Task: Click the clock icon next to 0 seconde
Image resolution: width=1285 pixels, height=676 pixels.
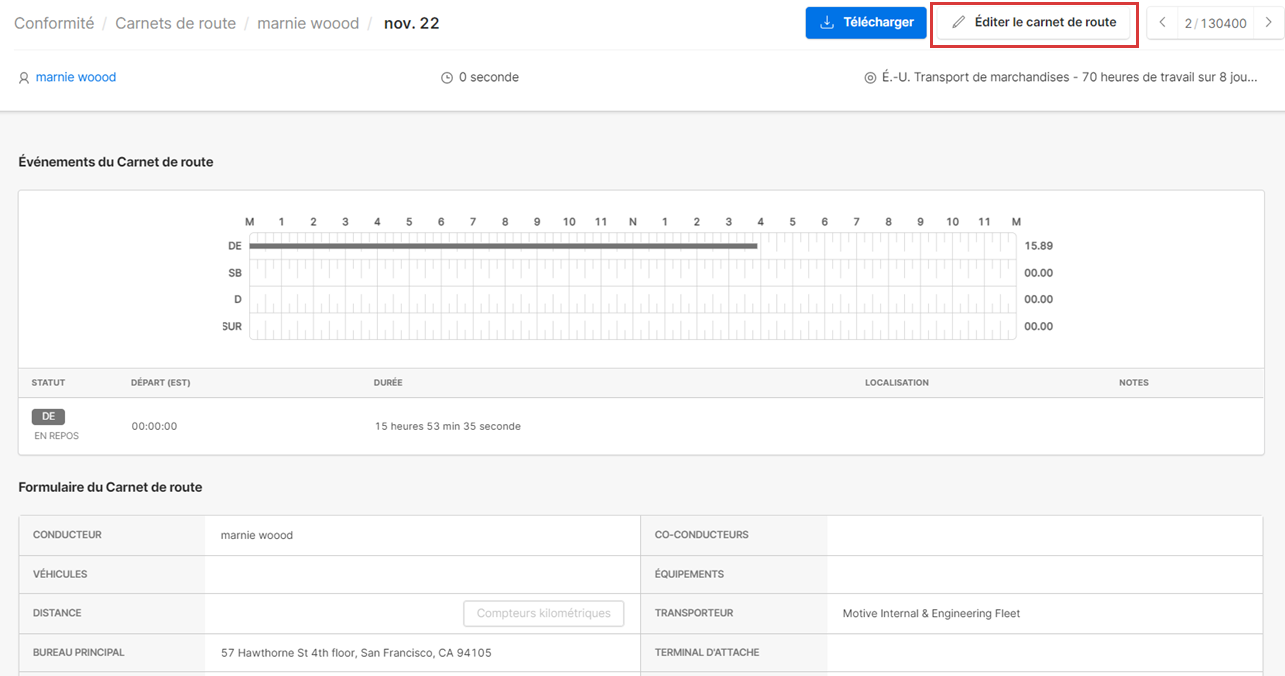Action: tap(447, 78)
